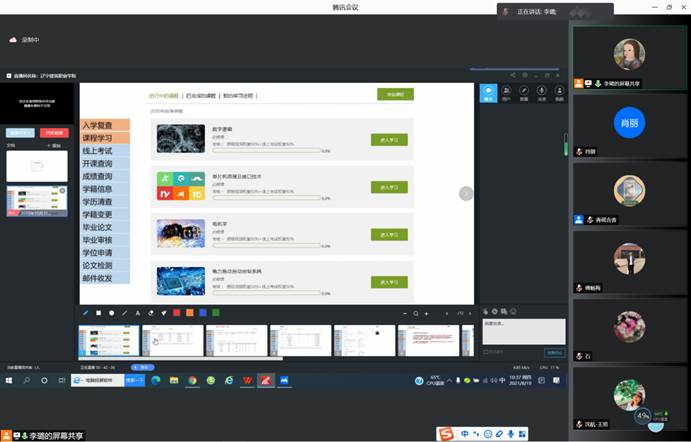Pick the green annotation color swatch
The width and height of the screenshot is (691, 442).
215,313
